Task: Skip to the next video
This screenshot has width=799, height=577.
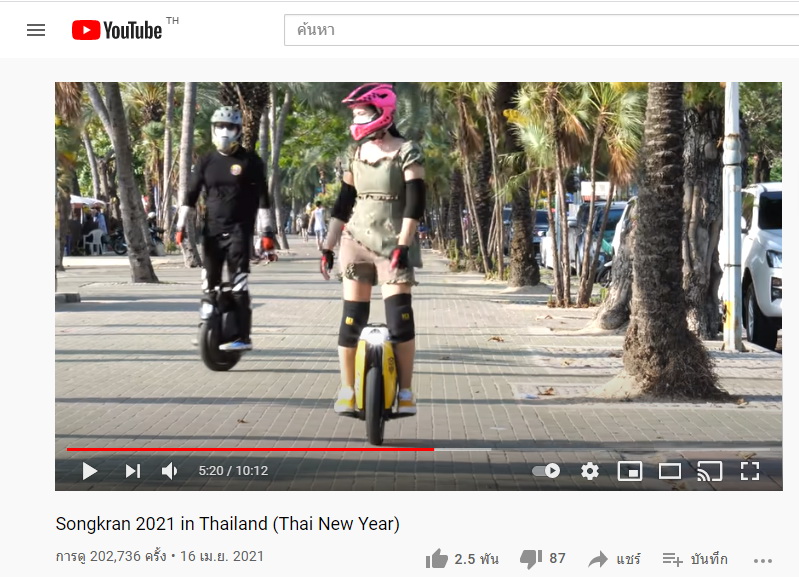Action: (133, 471)
